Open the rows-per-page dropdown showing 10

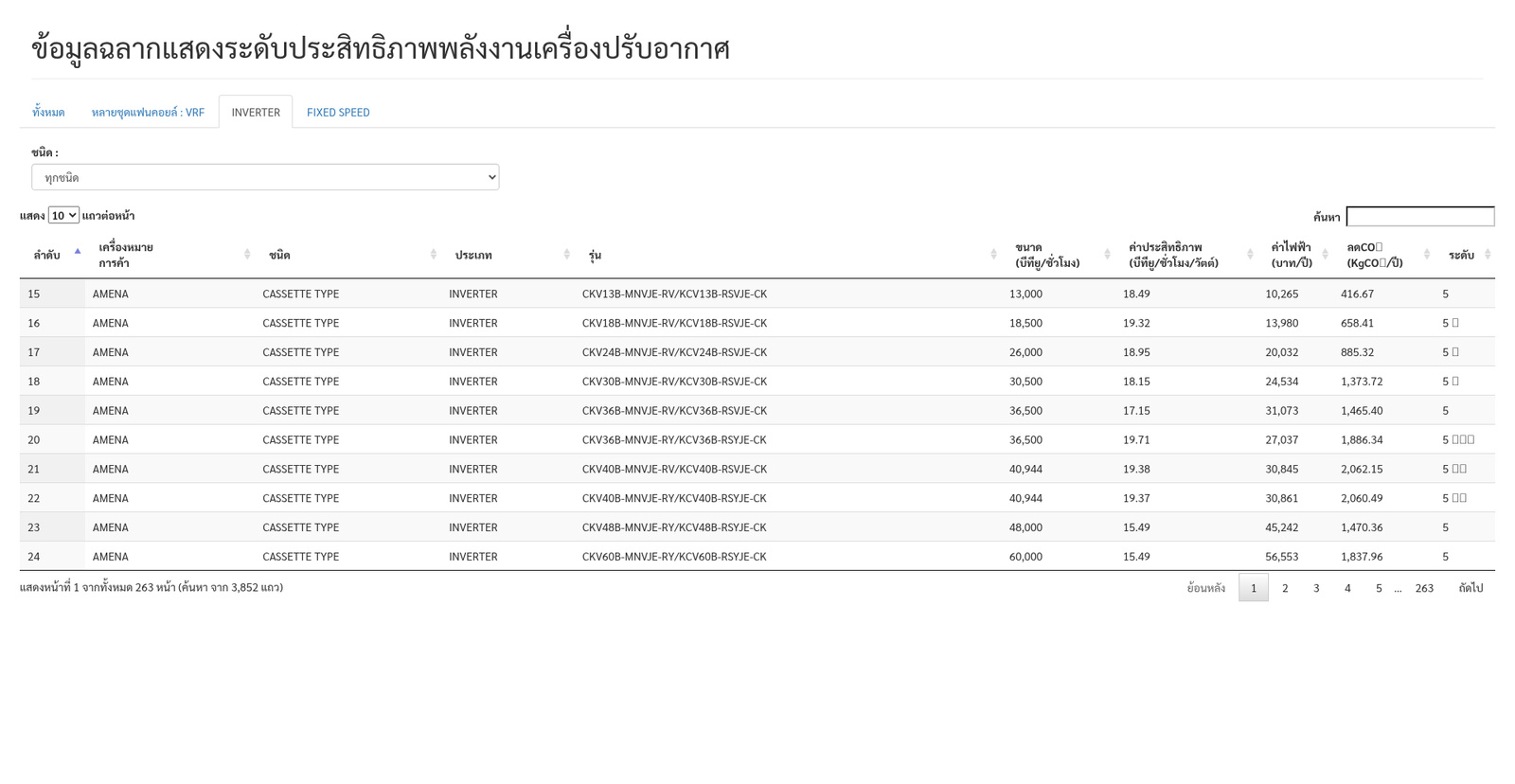pyautogui.click(x=63, y=216)
